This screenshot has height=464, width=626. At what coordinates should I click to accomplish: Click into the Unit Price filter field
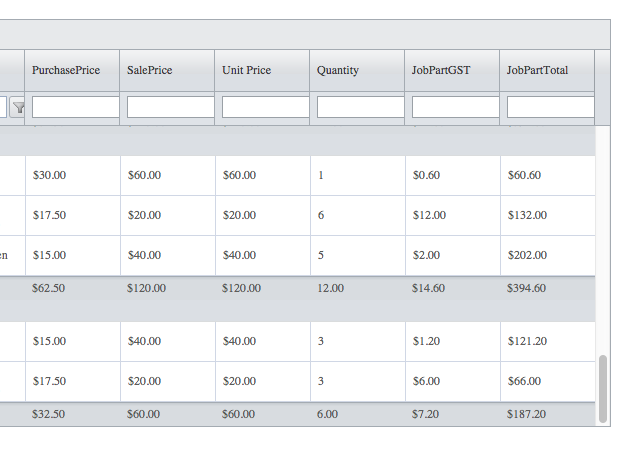(x=265, y=107)
